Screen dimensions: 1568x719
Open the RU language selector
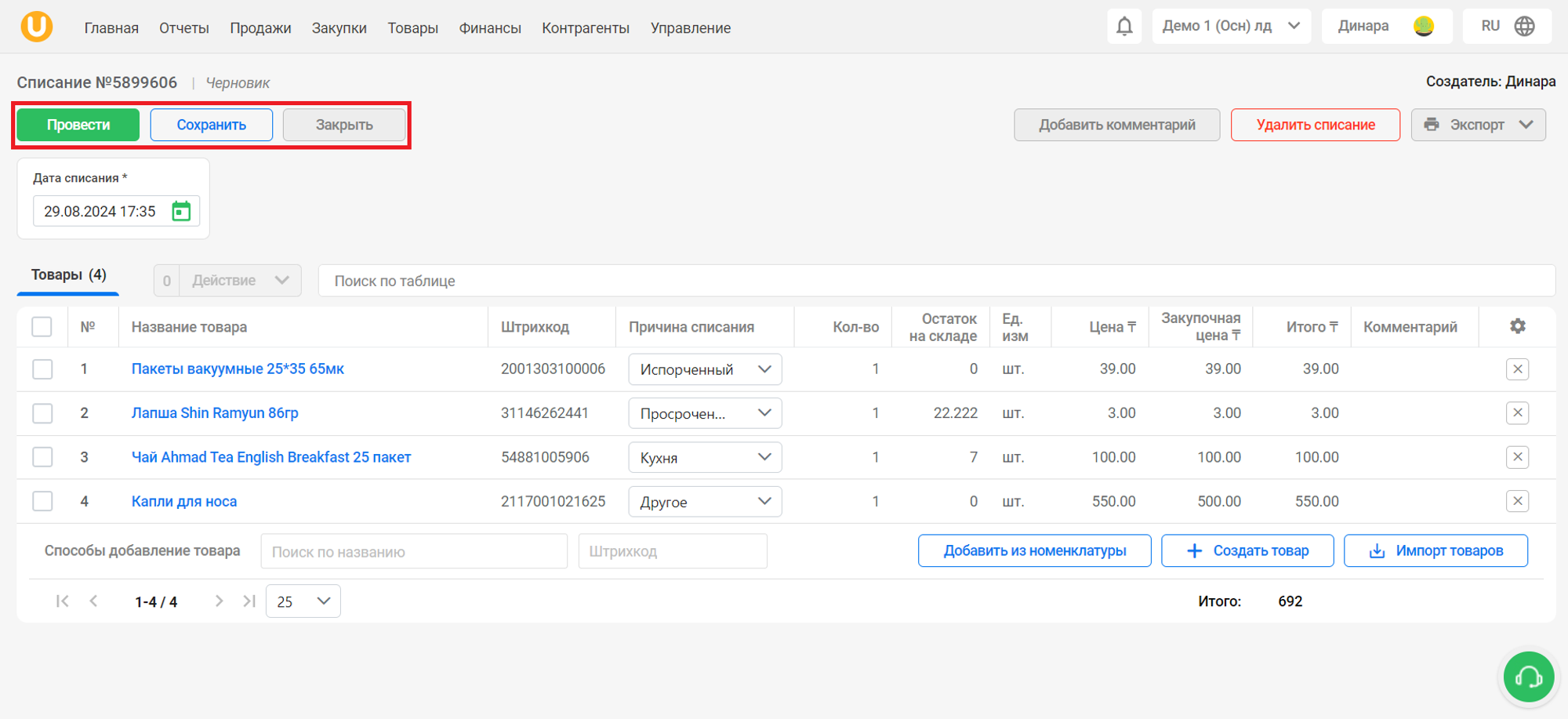[x=1506, y=26]
